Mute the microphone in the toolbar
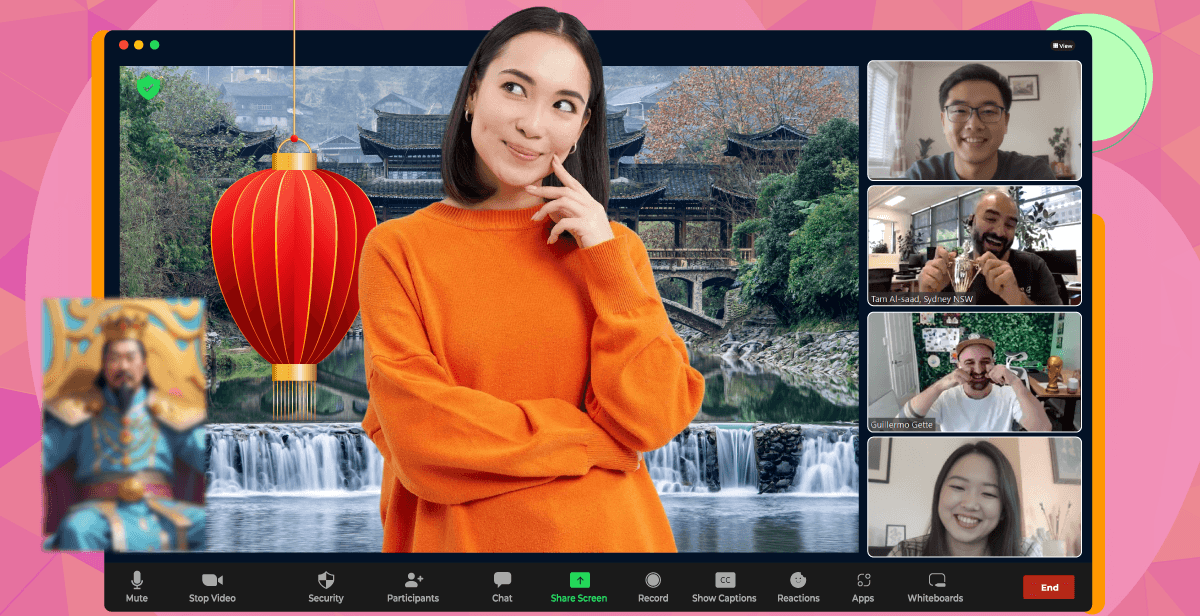The height and width of the screenshot is (616, 1200). pos(137,586)
